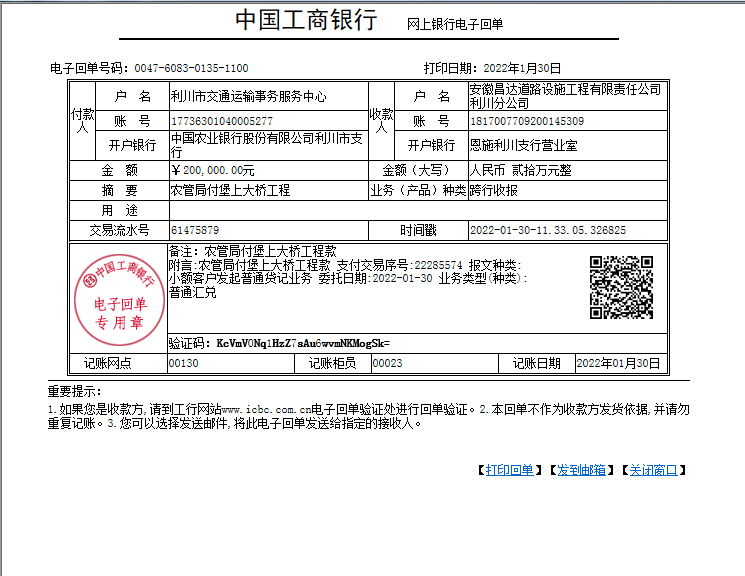Click the transaction serial number 61475879
This screenshot has height=576, width=745.
(195, 229)
